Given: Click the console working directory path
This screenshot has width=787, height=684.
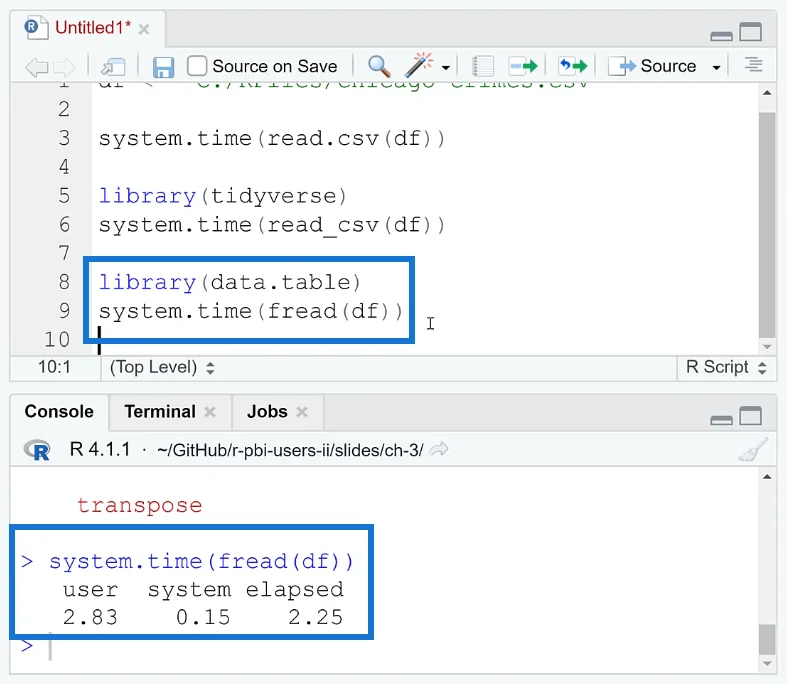Looking at the screenshot, I should pos(290,450).
